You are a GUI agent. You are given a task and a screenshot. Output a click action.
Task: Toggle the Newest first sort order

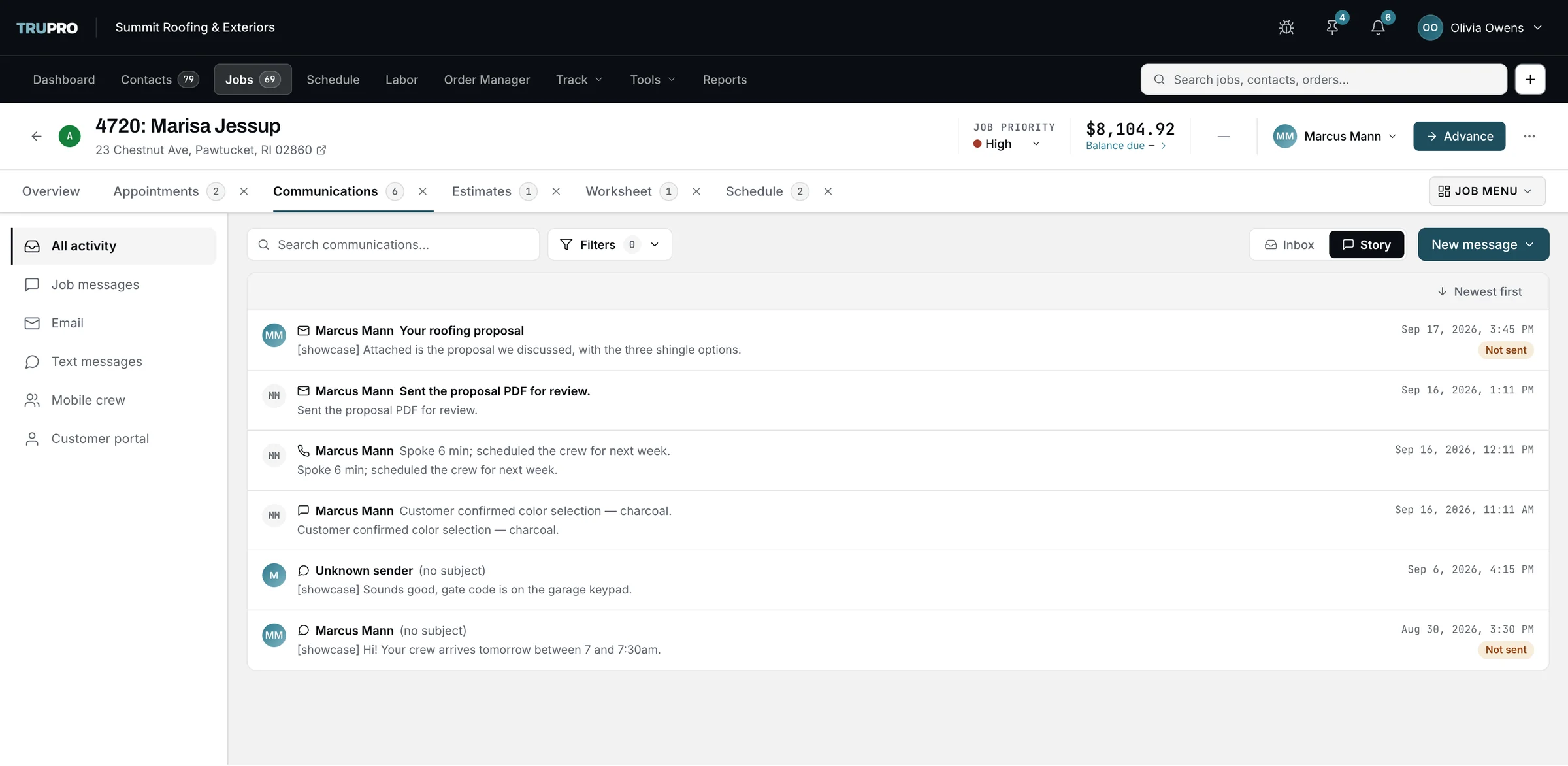point(1479,291)
